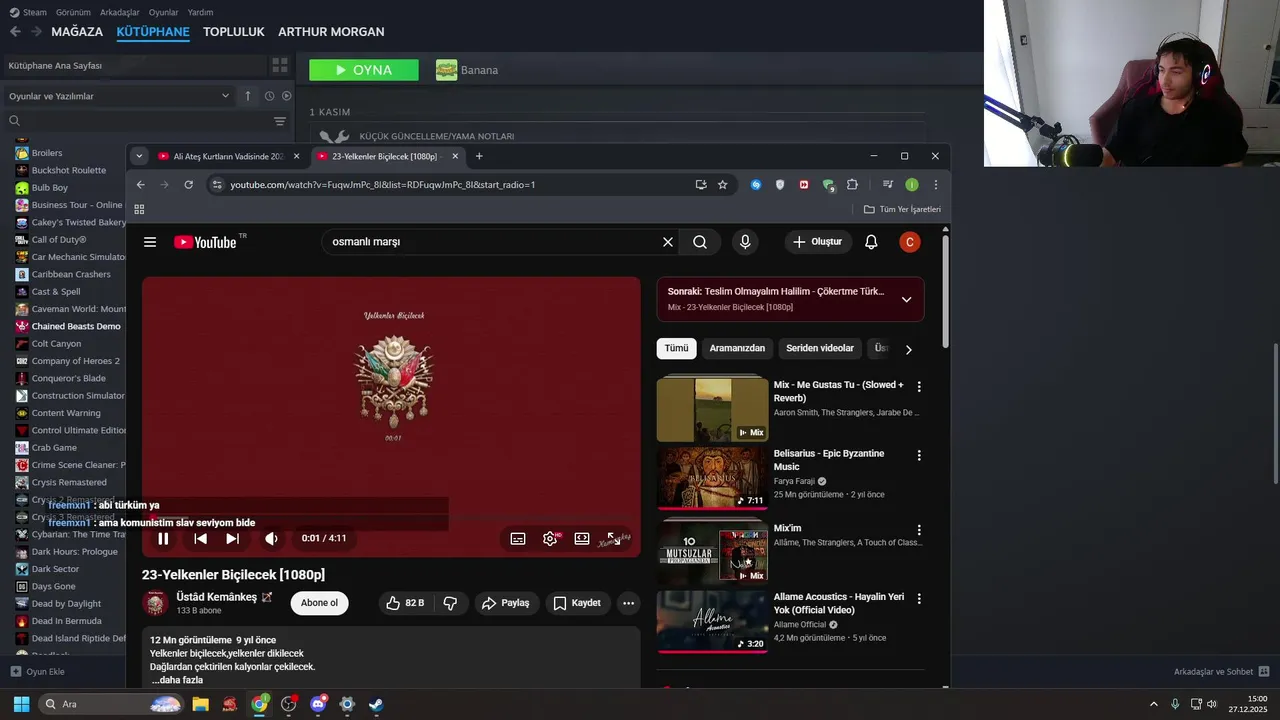Click OYNA play button in Steam

tap(364, 70)
